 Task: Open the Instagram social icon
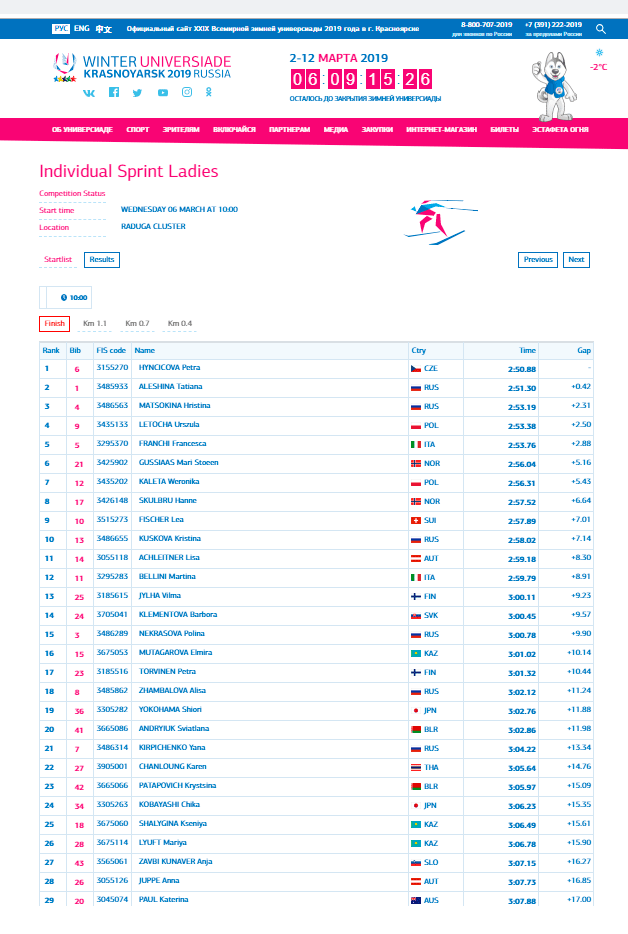tap(187, 92)
